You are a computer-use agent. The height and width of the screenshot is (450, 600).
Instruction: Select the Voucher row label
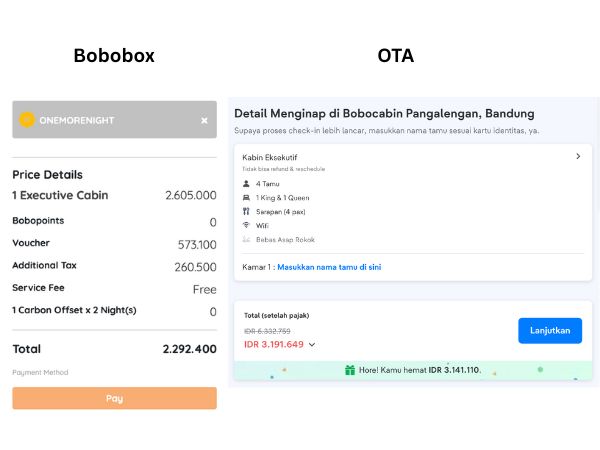pyautogui.click(x=31, y=243)
